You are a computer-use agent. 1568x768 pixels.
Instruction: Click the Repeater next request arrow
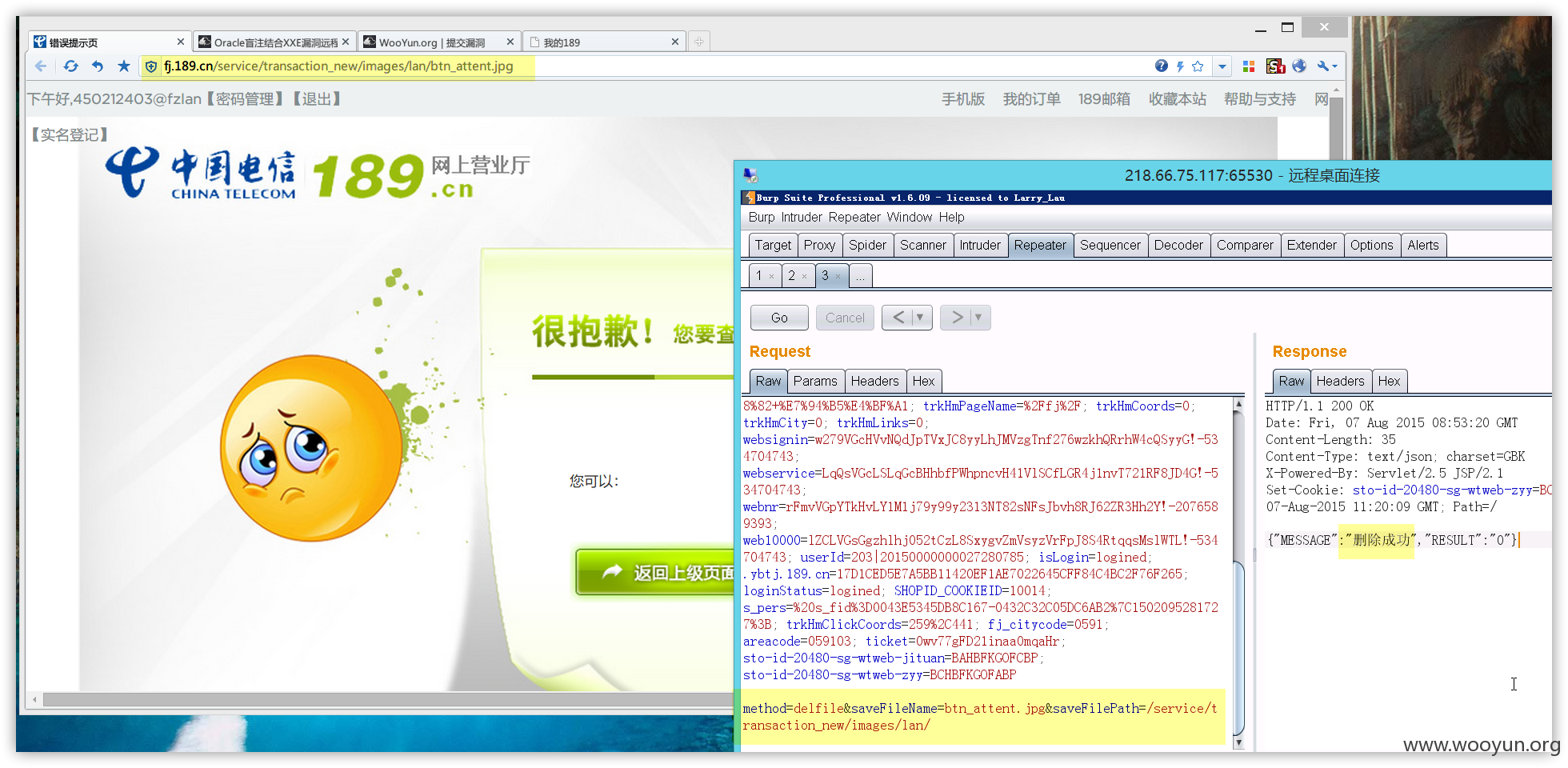(x=957, y=318)
